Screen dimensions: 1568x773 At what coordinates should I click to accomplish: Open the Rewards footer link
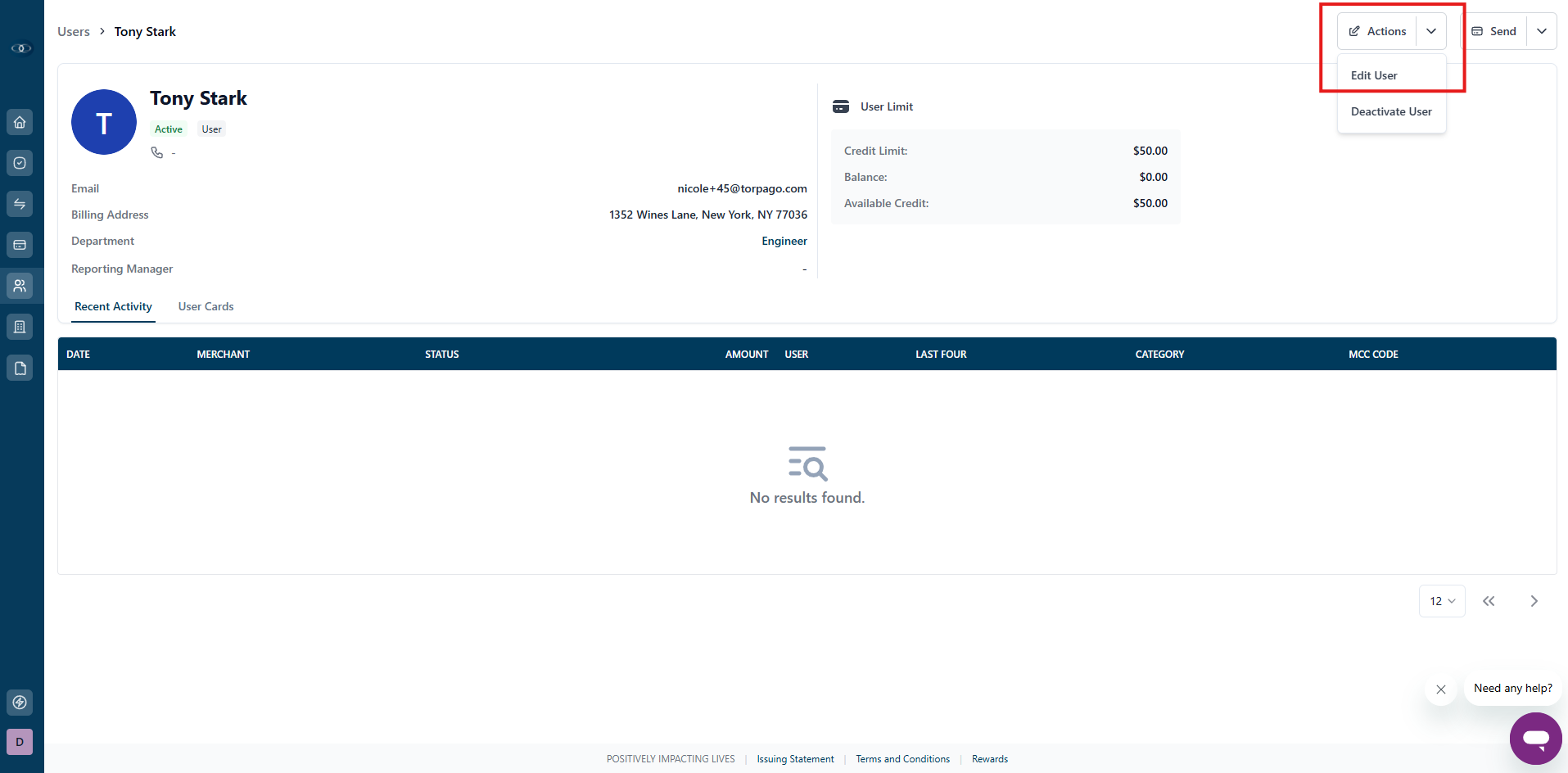pos(990,759)
